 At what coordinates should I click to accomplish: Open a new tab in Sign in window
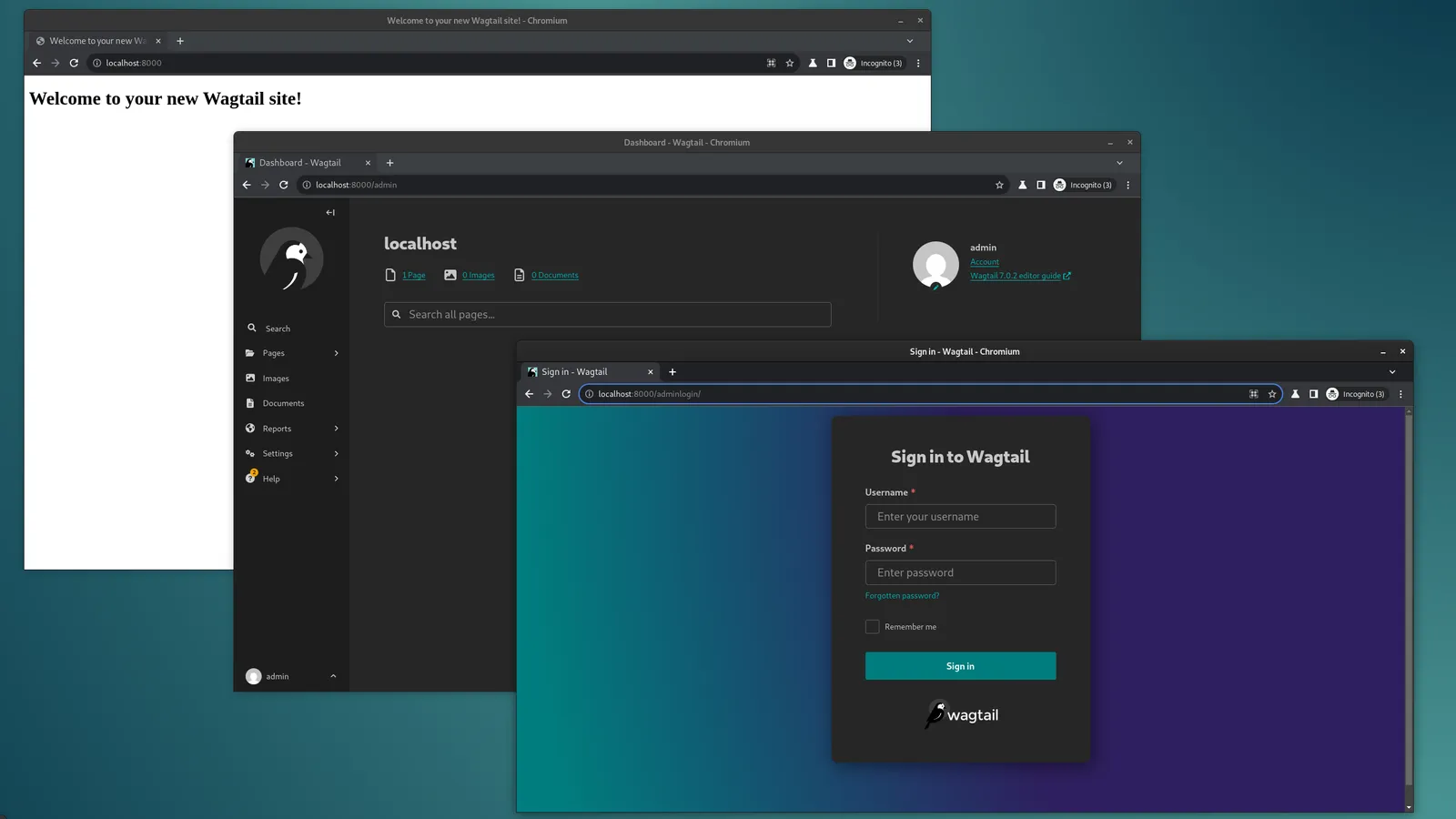click(x=672, y=372)
